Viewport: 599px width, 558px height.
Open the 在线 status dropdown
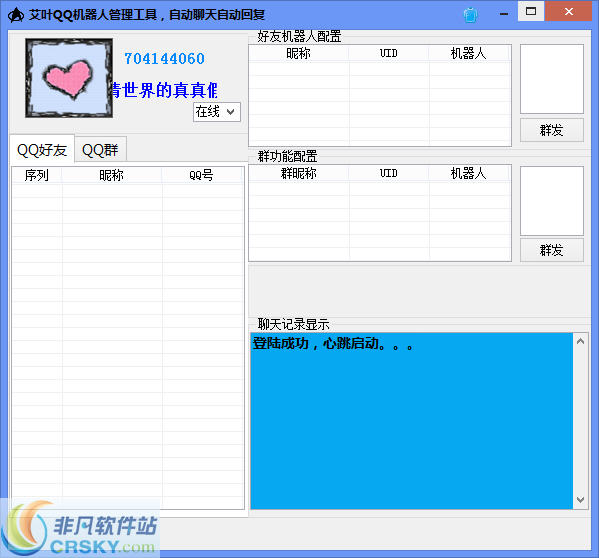pos(217,112)
